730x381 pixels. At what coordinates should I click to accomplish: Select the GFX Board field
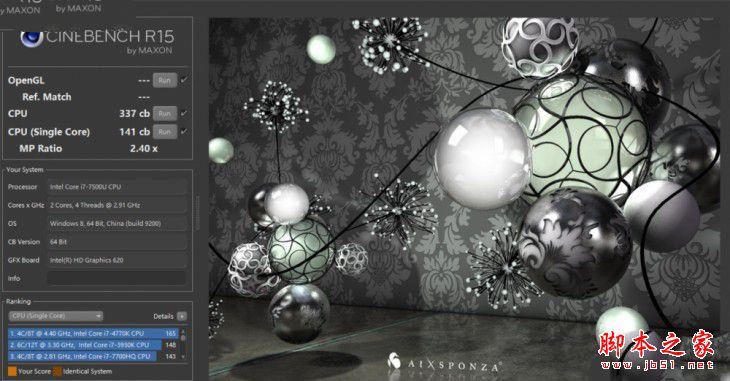[x=117, y=260]
